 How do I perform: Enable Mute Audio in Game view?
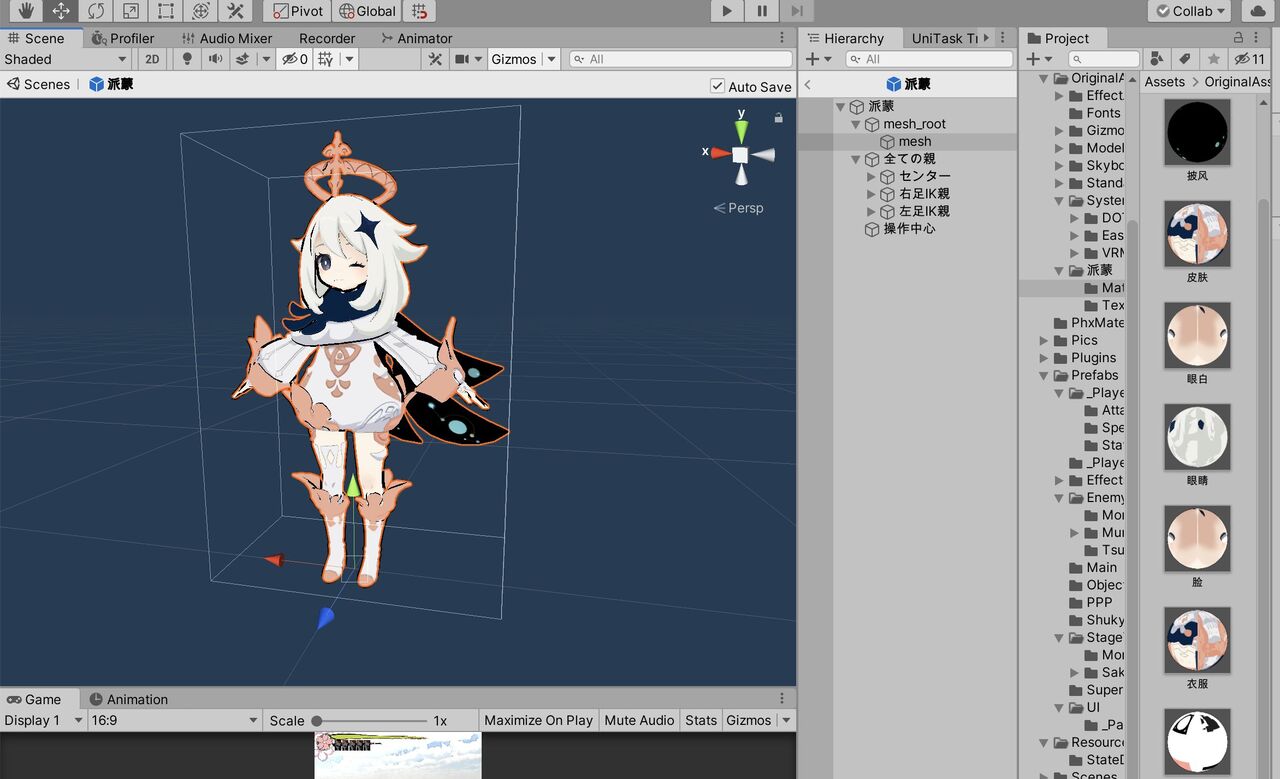click(639, 720)
